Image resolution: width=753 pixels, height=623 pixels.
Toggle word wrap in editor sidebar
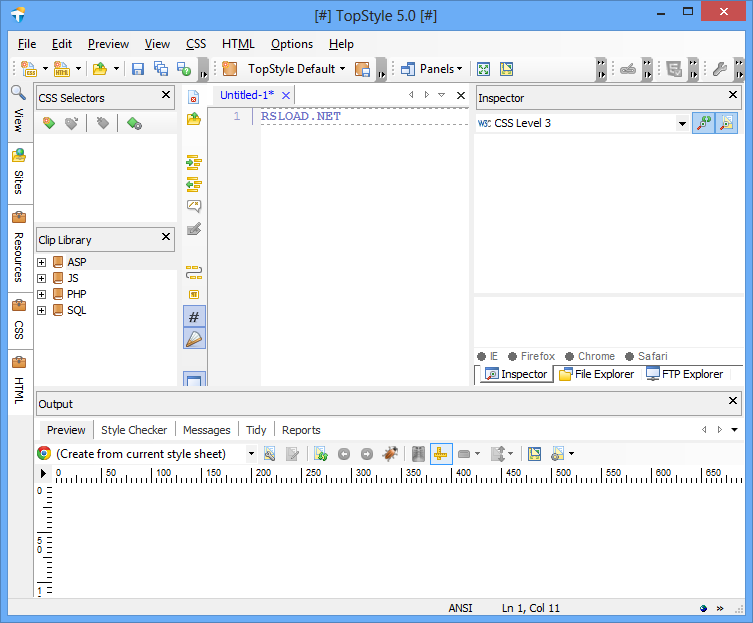coord(194,273)
